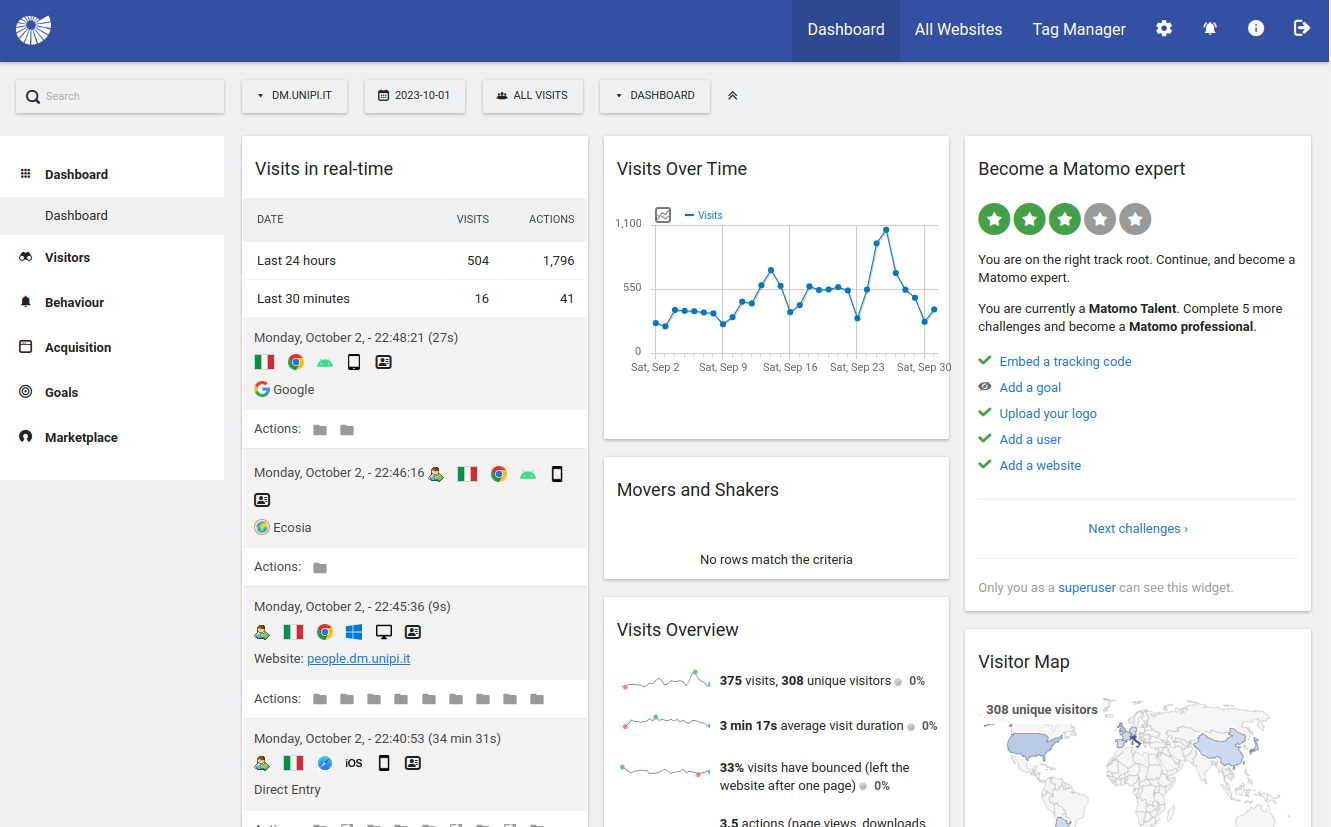Click the Last 30 minutes row label
The width and height of the screenshot is (1331, 827).
click(303, 298)
